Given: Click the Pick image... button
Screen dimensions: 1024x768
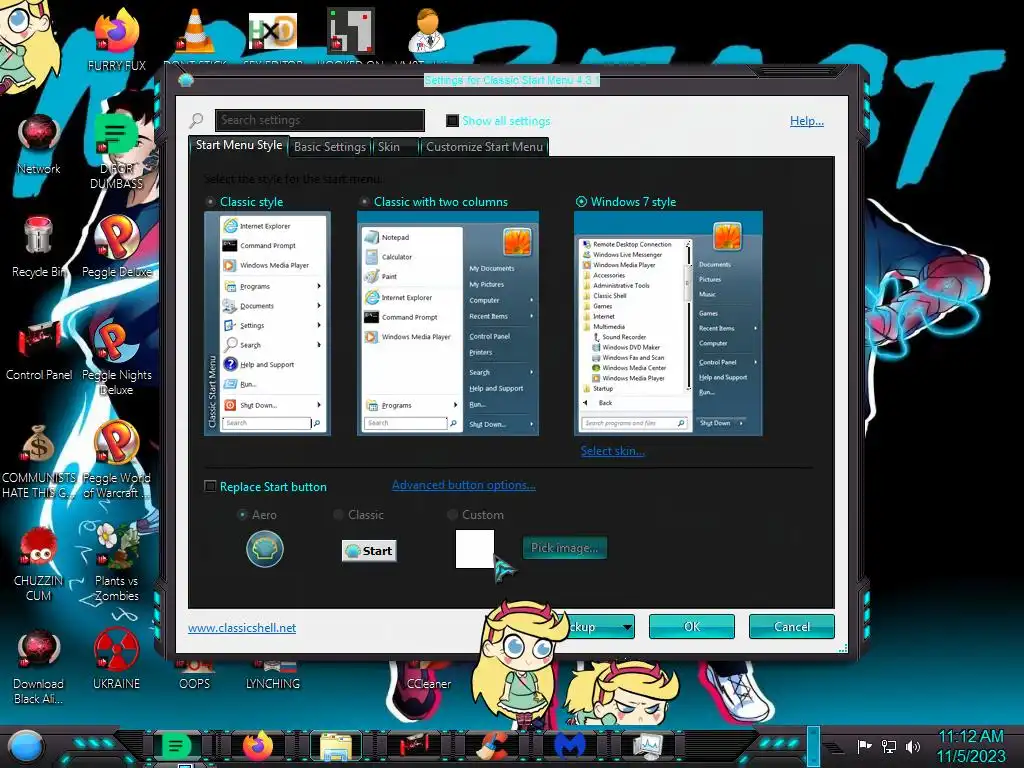Looking at the screenshot, I should 565,548.
